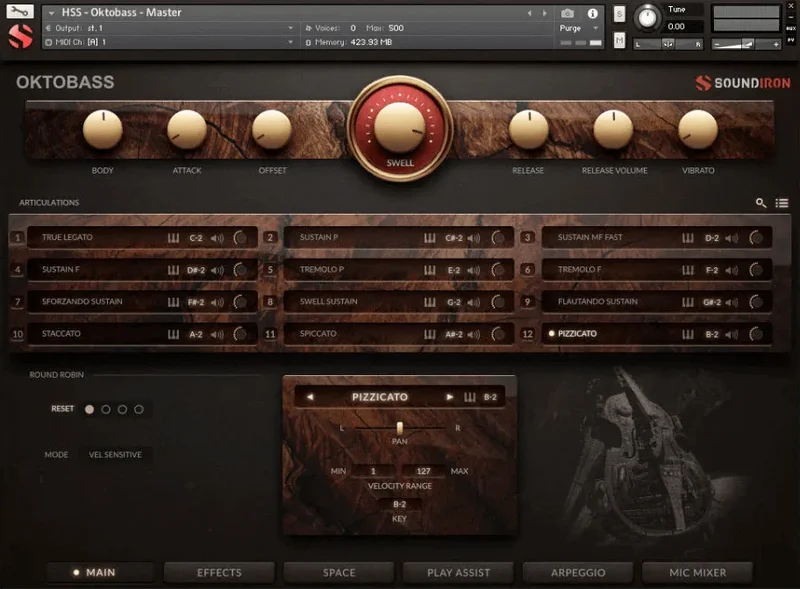Switch to the Play Assist tab
800x589 pixels.
458,573
